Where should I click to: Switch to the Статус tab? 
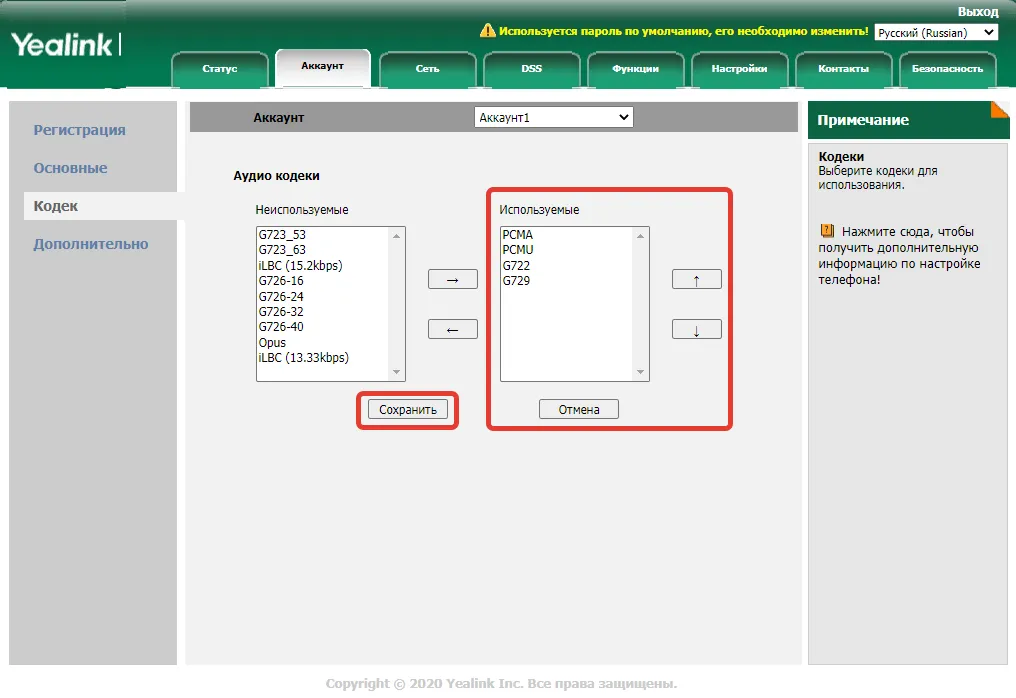[x=220, y=69]
